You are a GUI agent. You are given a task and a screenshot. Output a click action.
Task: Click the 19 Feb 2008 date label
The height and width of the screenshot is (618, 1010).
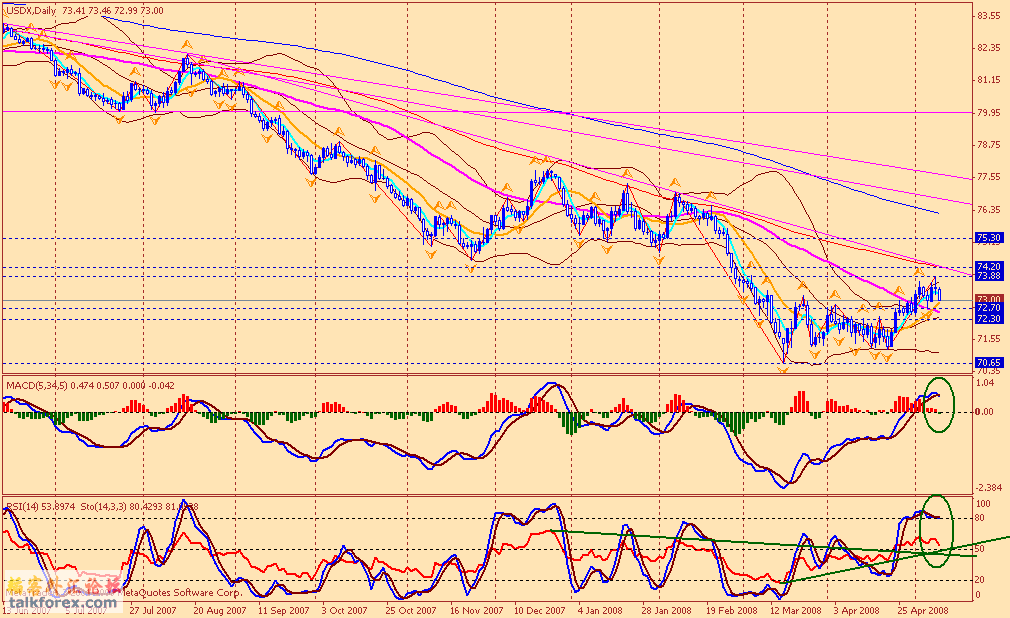(x=732, y=610)
